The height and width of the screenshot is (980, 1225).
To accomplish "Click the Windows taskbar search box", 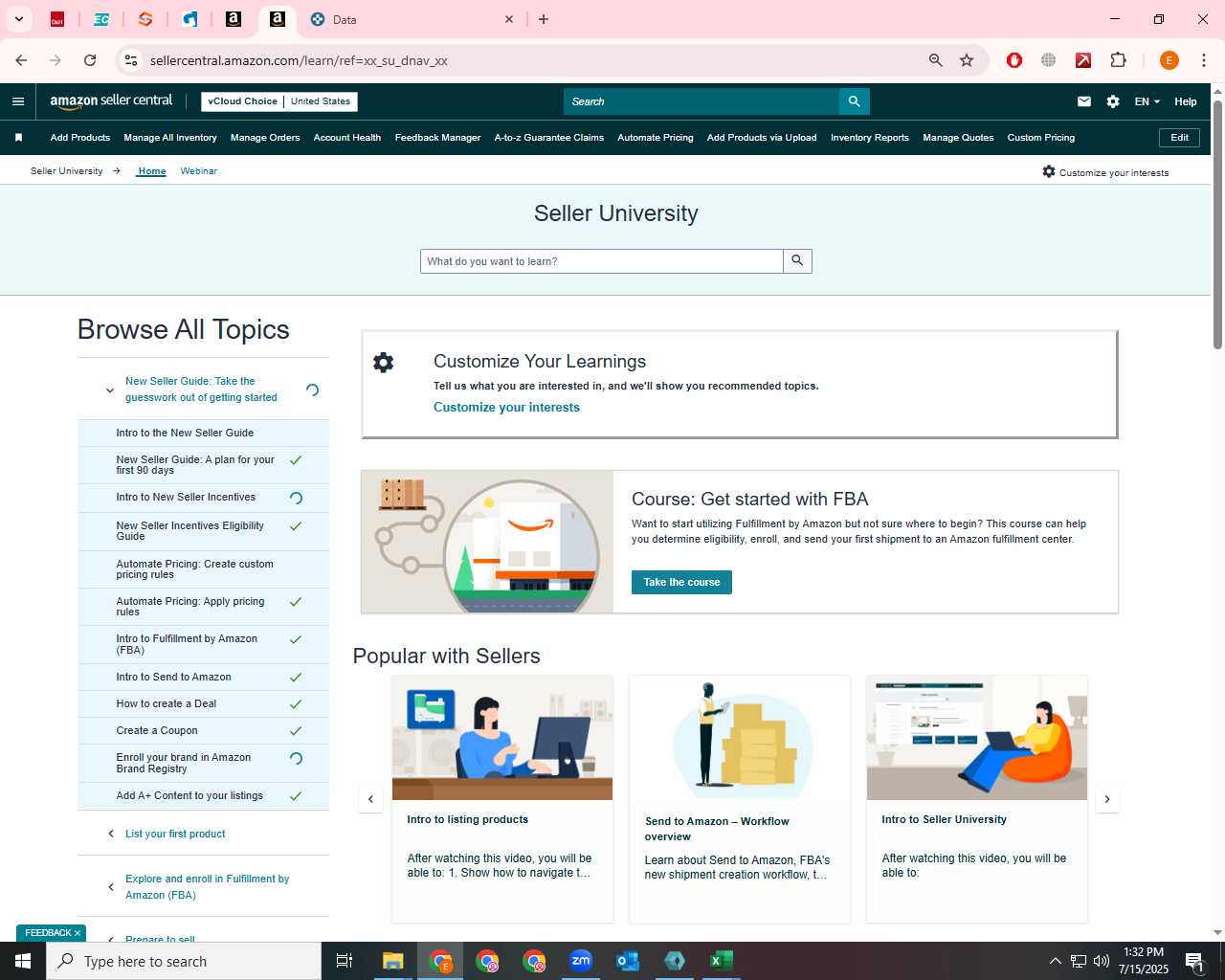I will point(184,961).
